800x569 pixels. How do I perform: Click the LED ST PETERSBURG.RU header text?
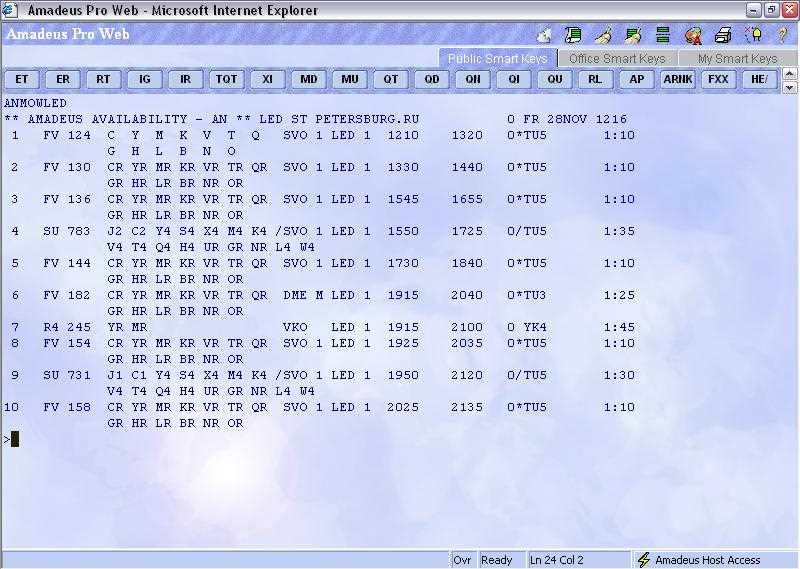pyautogui.click(x=339, y=119)
